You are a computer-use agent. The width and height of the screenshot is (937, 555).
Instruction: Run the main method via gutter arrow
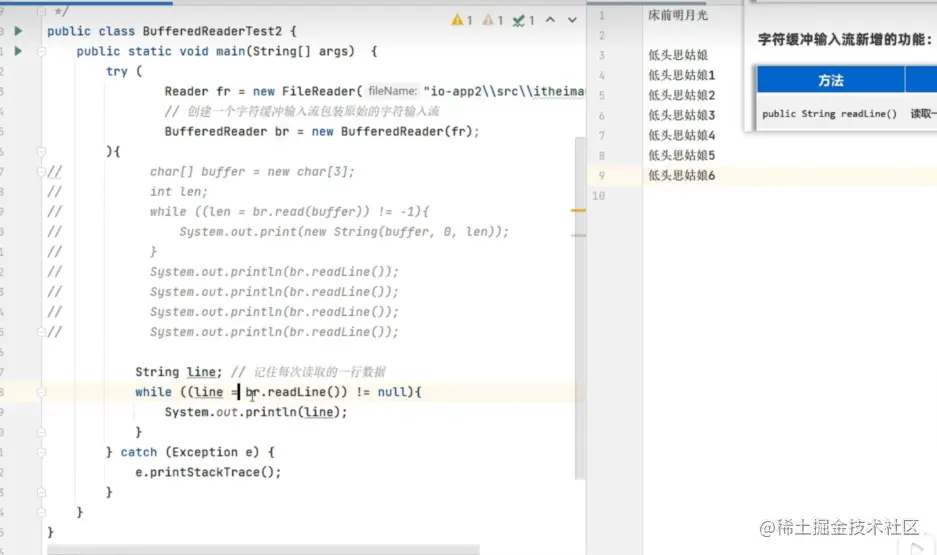click(18, 51)
